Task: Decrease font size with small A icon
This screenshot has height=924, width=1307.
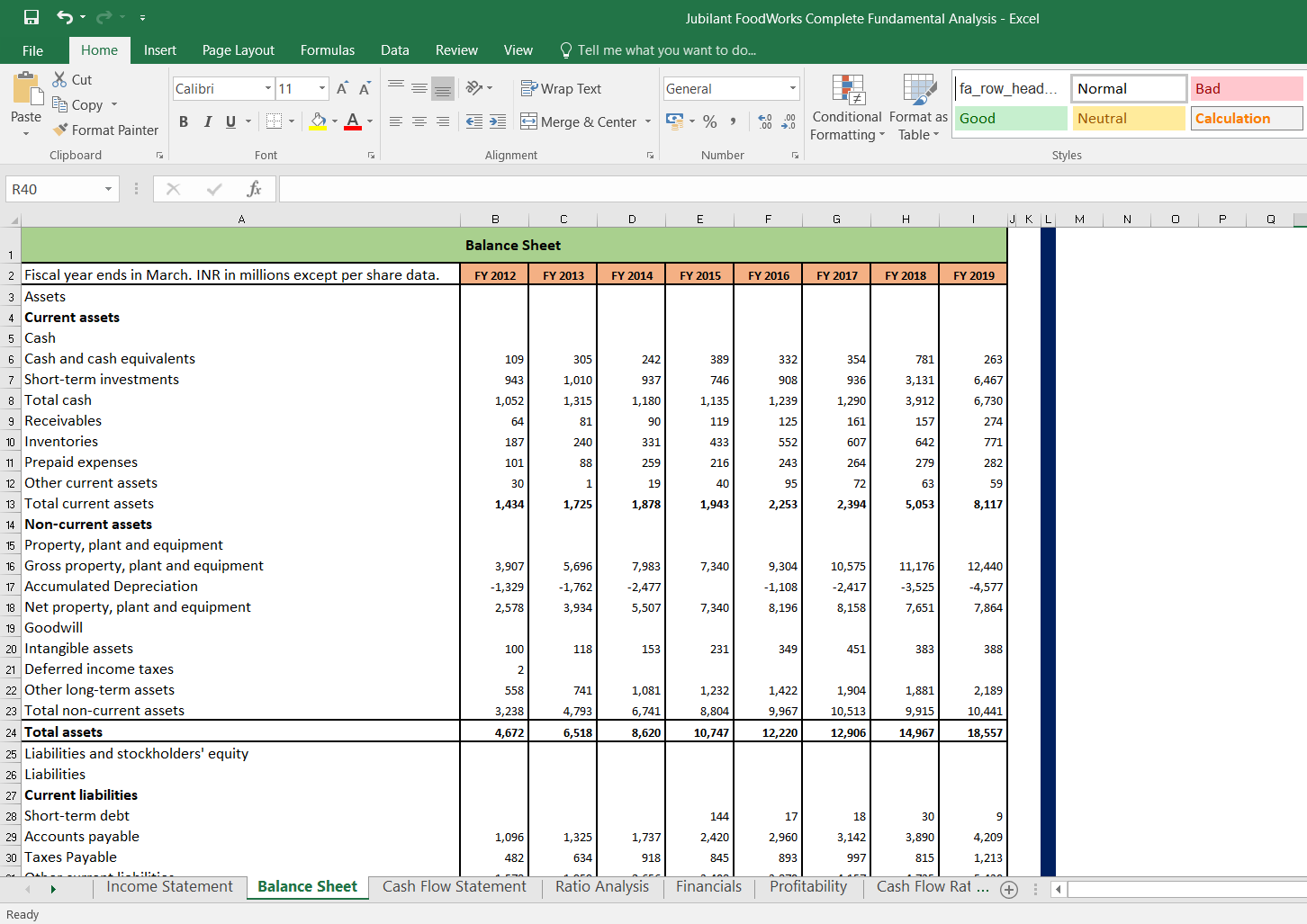Action: (365, 88)
